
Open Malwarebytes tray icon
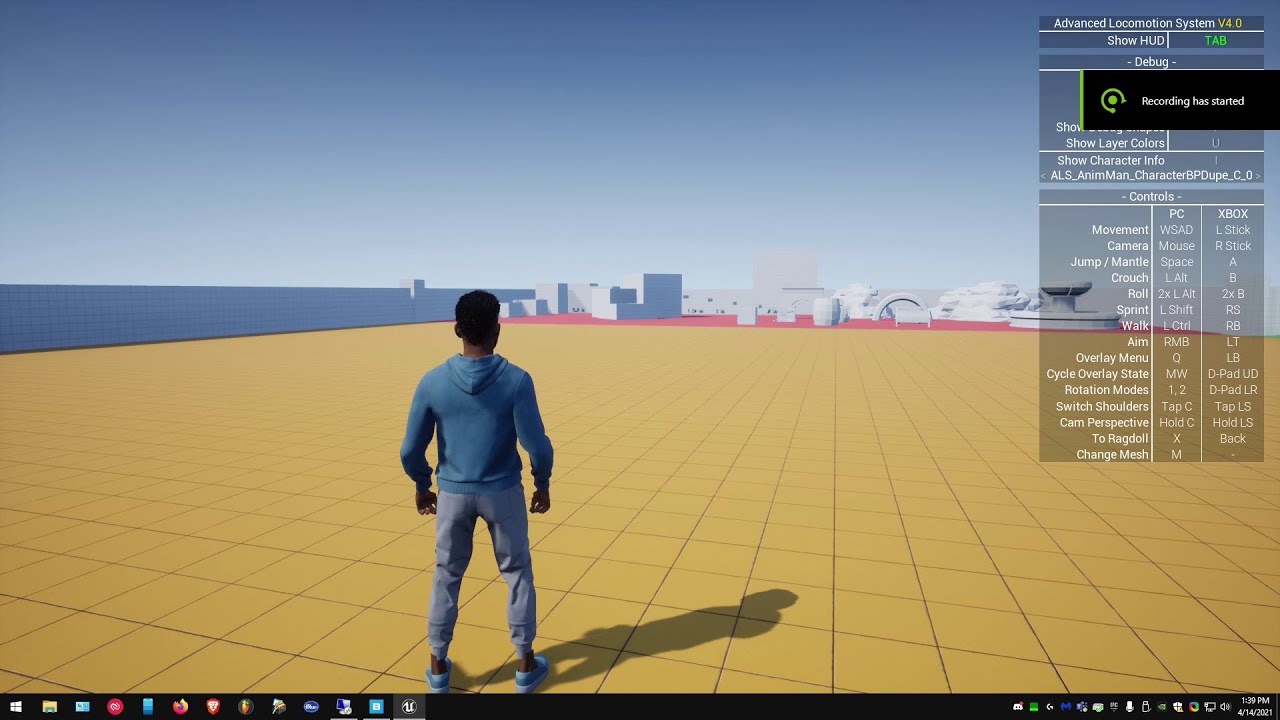tap(1066, 707)
